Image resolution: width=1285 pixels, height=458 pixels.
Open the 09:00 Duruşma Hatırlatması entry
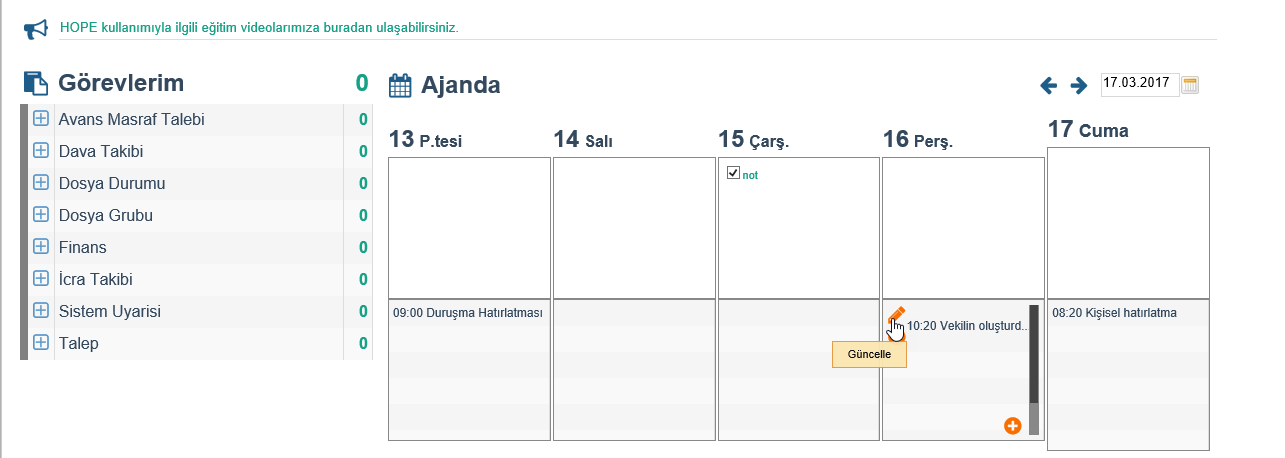tap(468, 313)
